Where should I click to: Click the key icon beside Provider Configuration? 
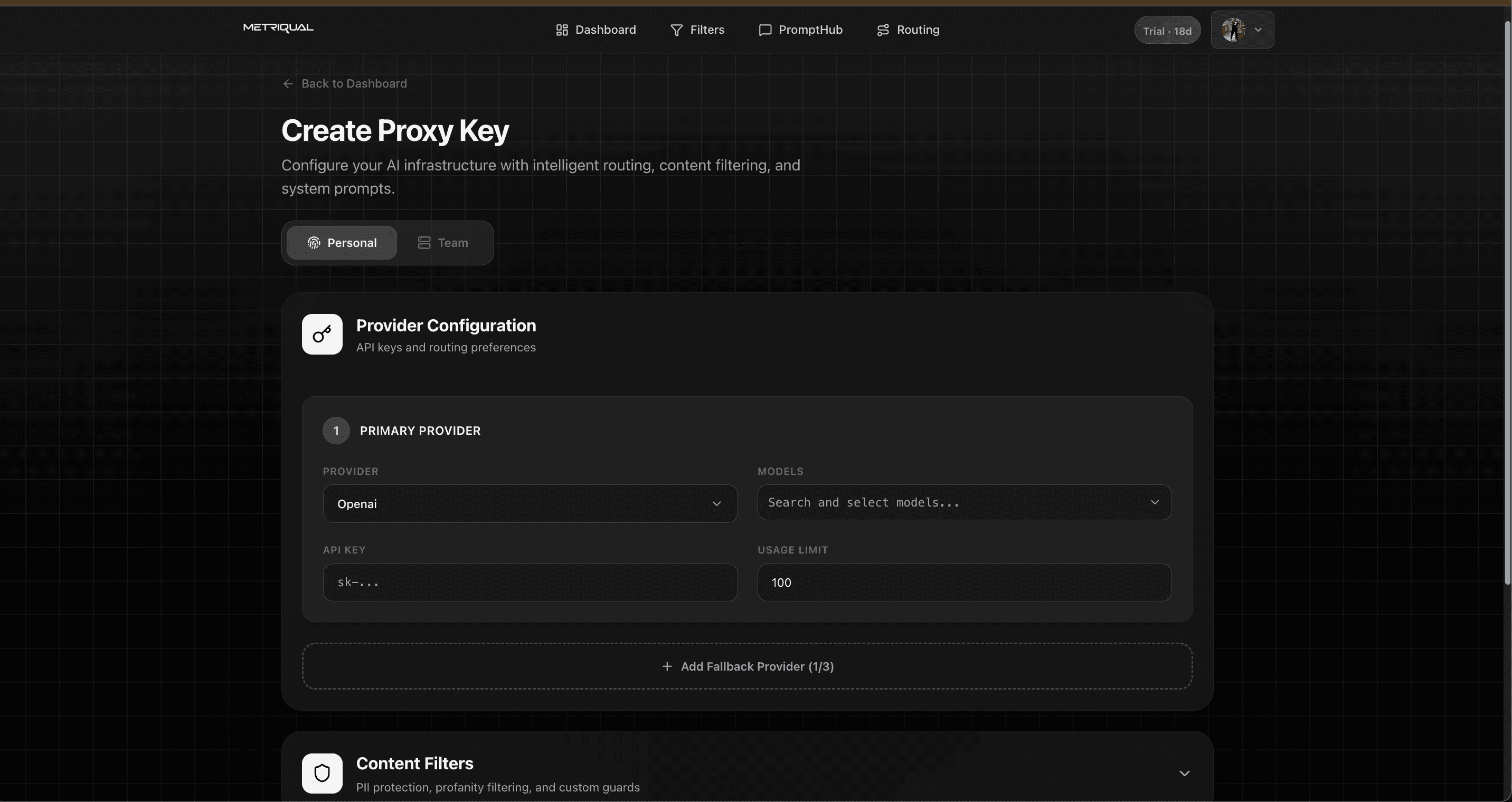[322, 335]
